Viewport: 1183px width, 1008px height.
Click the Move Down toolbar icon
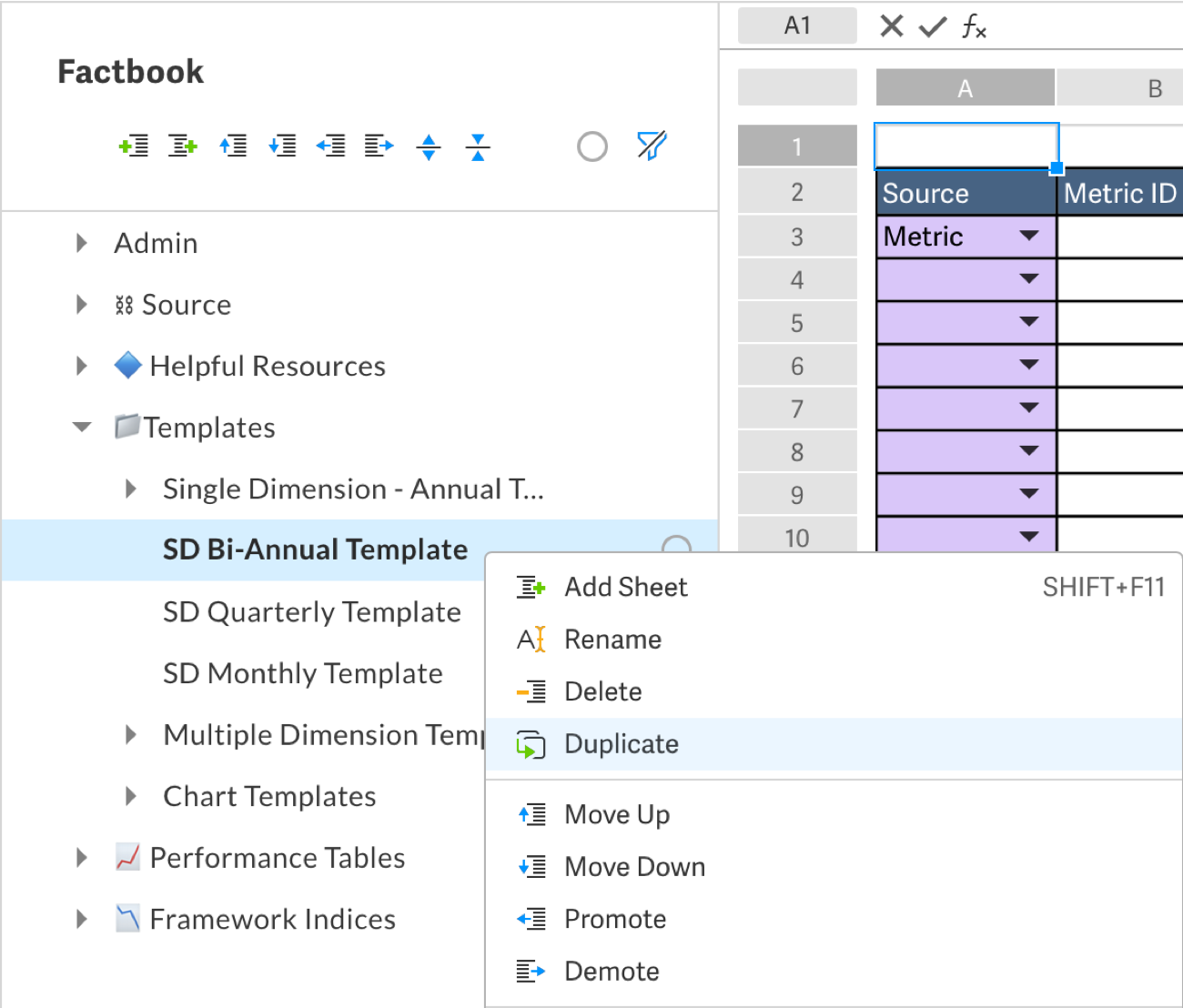point(282,146)
